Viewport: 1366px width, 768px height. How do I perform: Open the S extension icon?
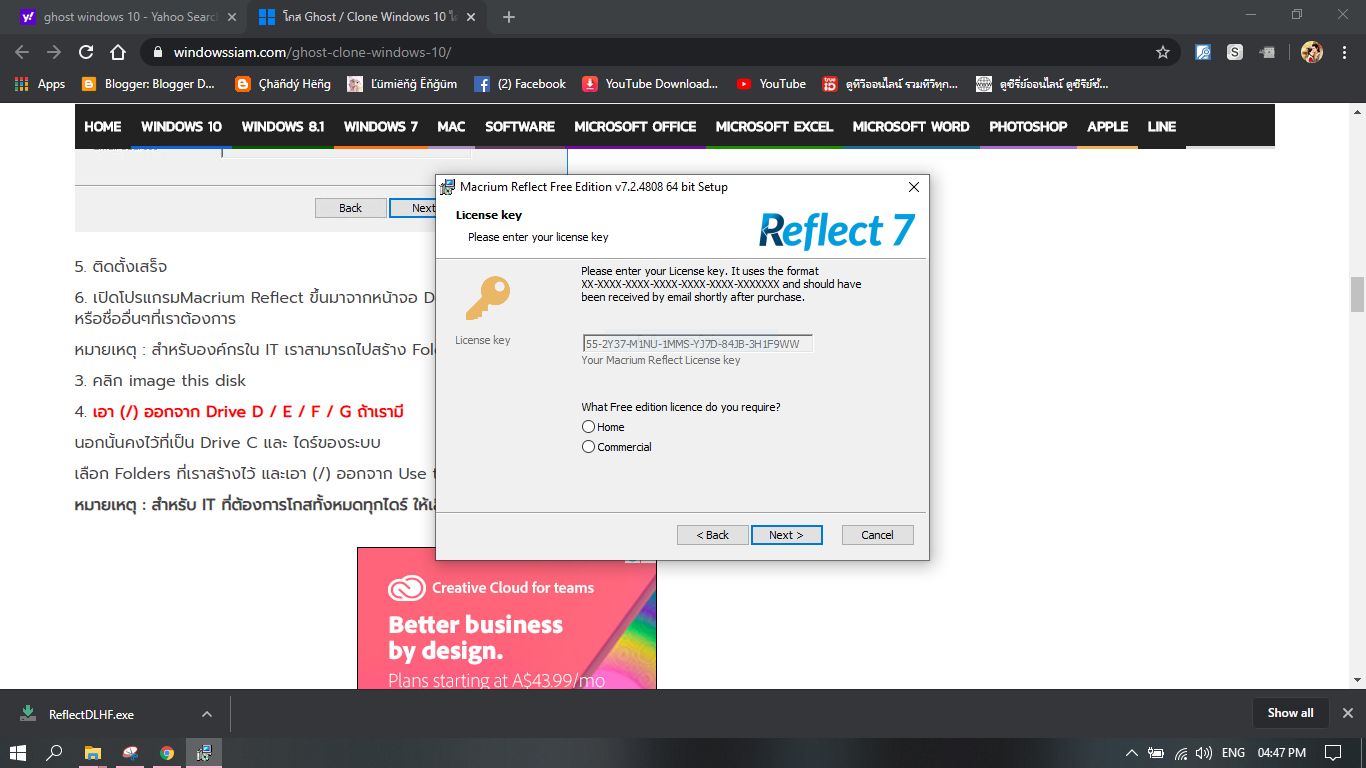(x=1236, y=52)
